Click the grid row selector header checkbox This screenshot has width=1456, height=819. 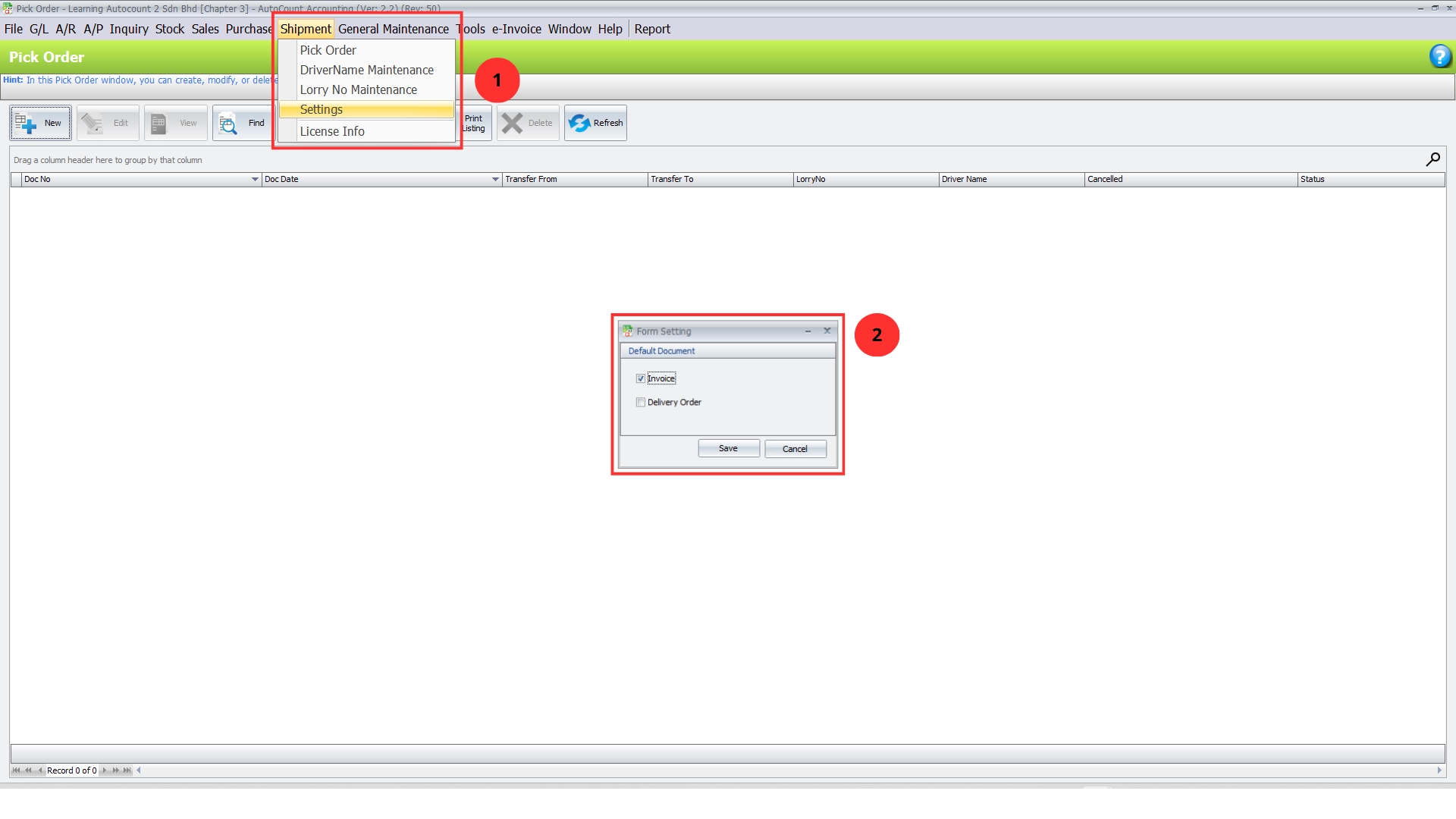pyautogui.click(x=16, y=180)
